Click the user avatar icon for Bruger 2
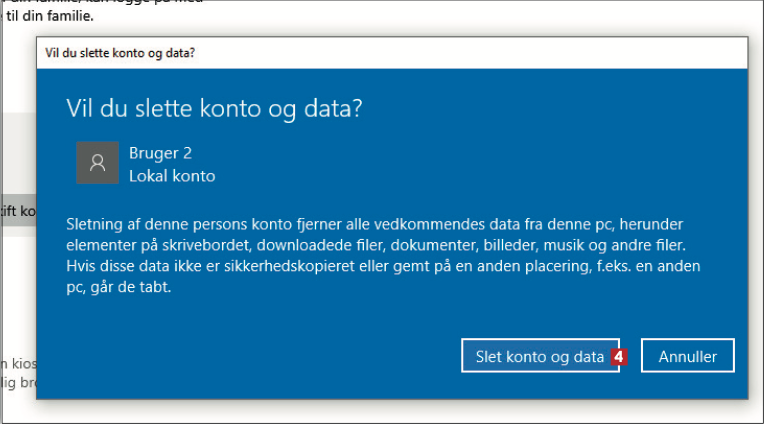Screen dimensions: 764x424 (x=97, y=163)
